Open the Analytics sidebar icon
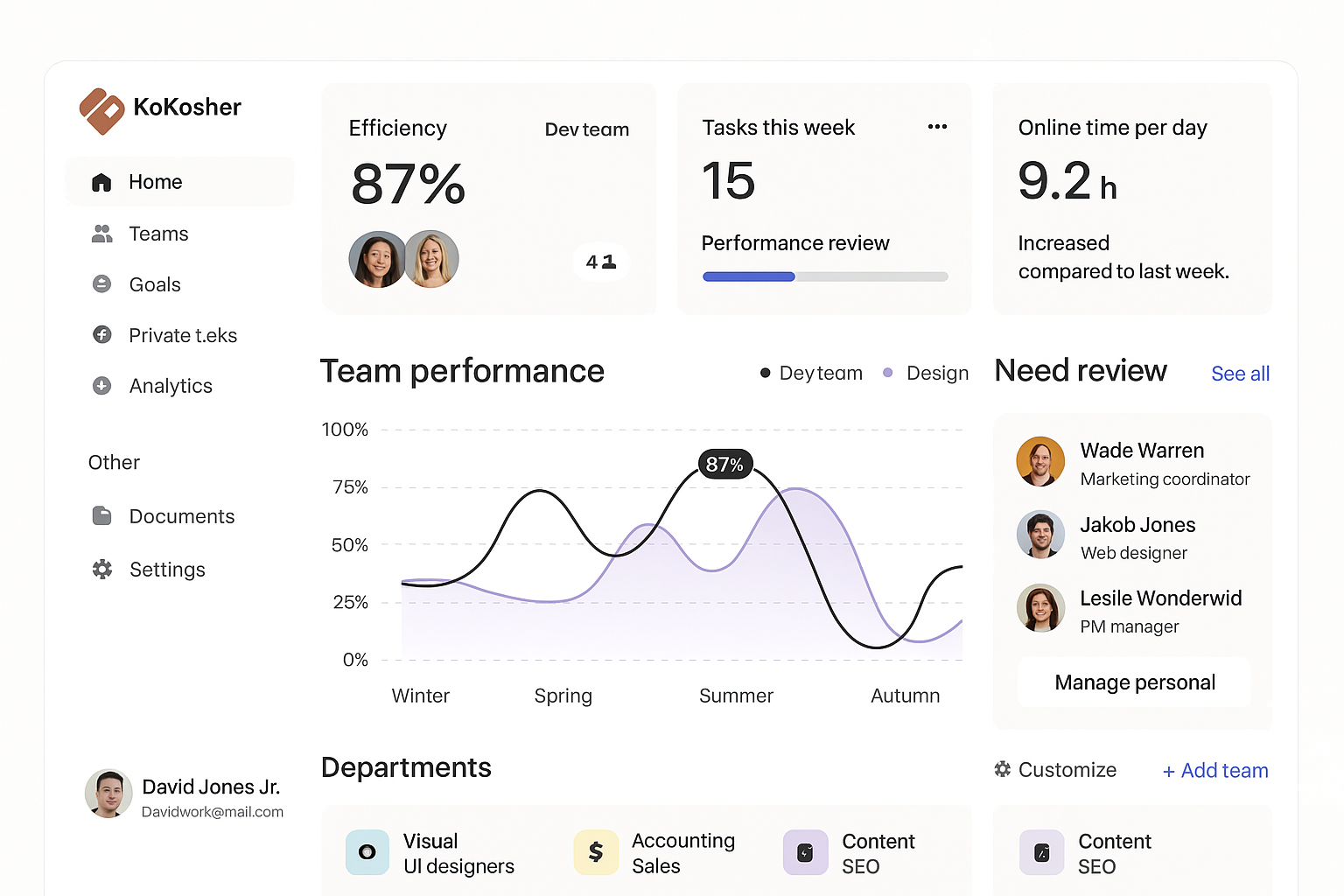The image size is (1344, 896). (x=102, y=386)
